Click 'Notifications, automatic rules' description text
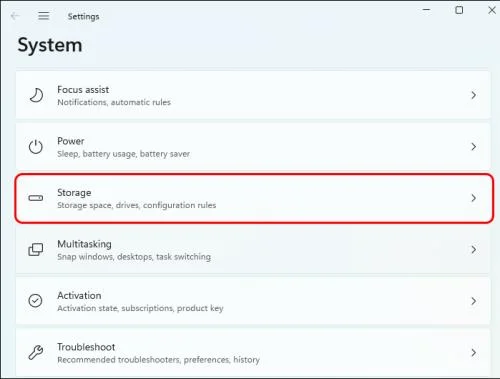 [x=114, y=102]
